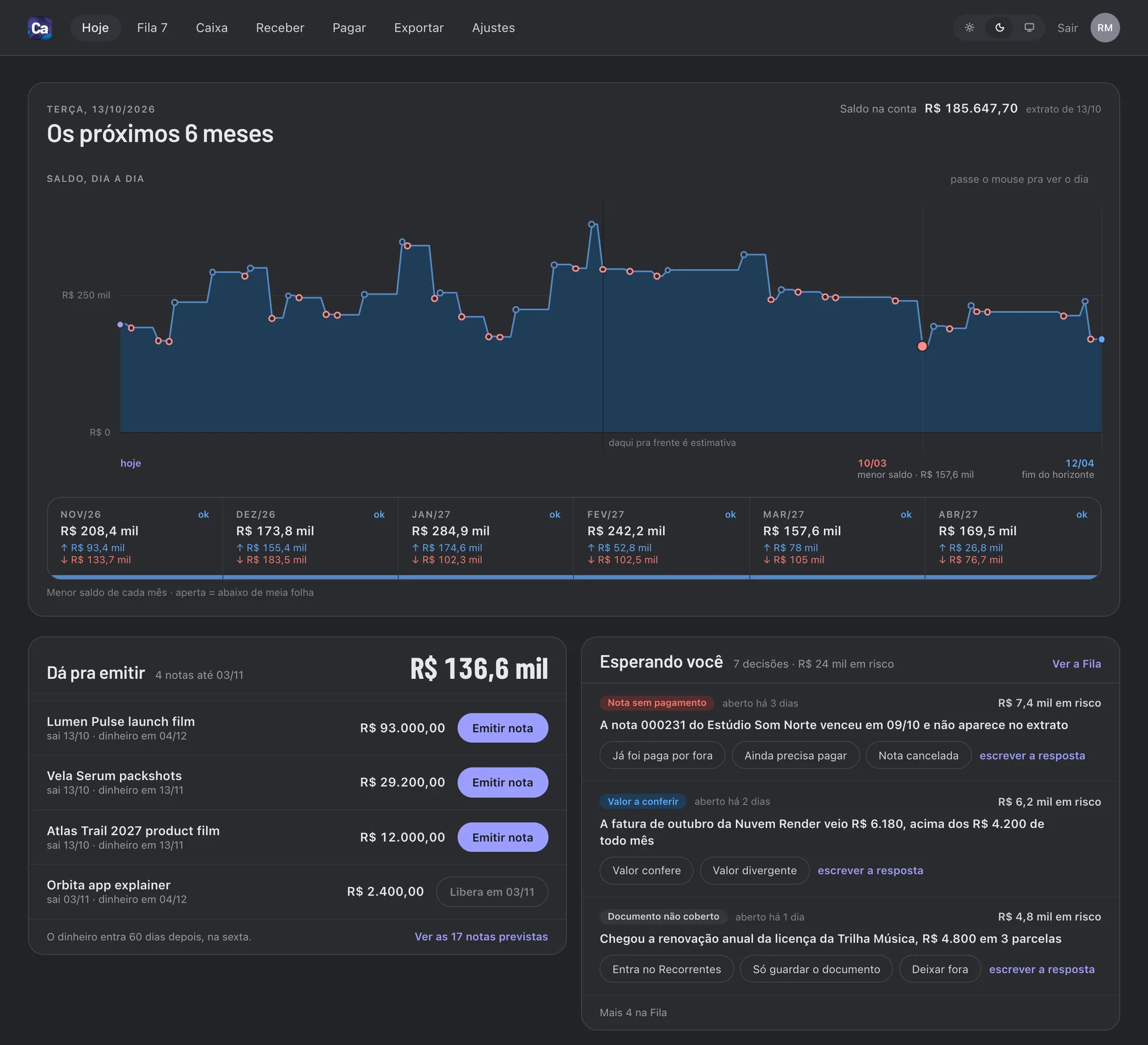The height and width of the screenshot is (1045, 1148).
Task: Choose Já foi paga por fora
Action: 662,755
